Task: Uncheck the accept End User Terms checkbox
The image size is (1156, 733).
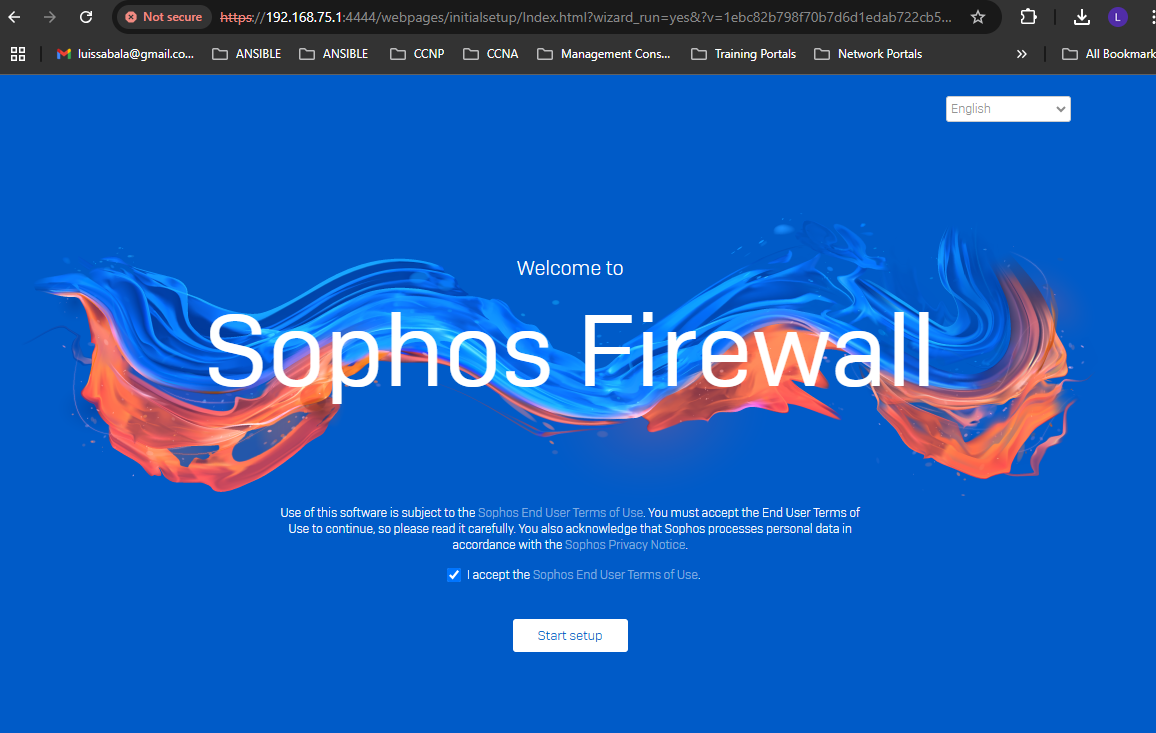Action: tap(453, 575)
